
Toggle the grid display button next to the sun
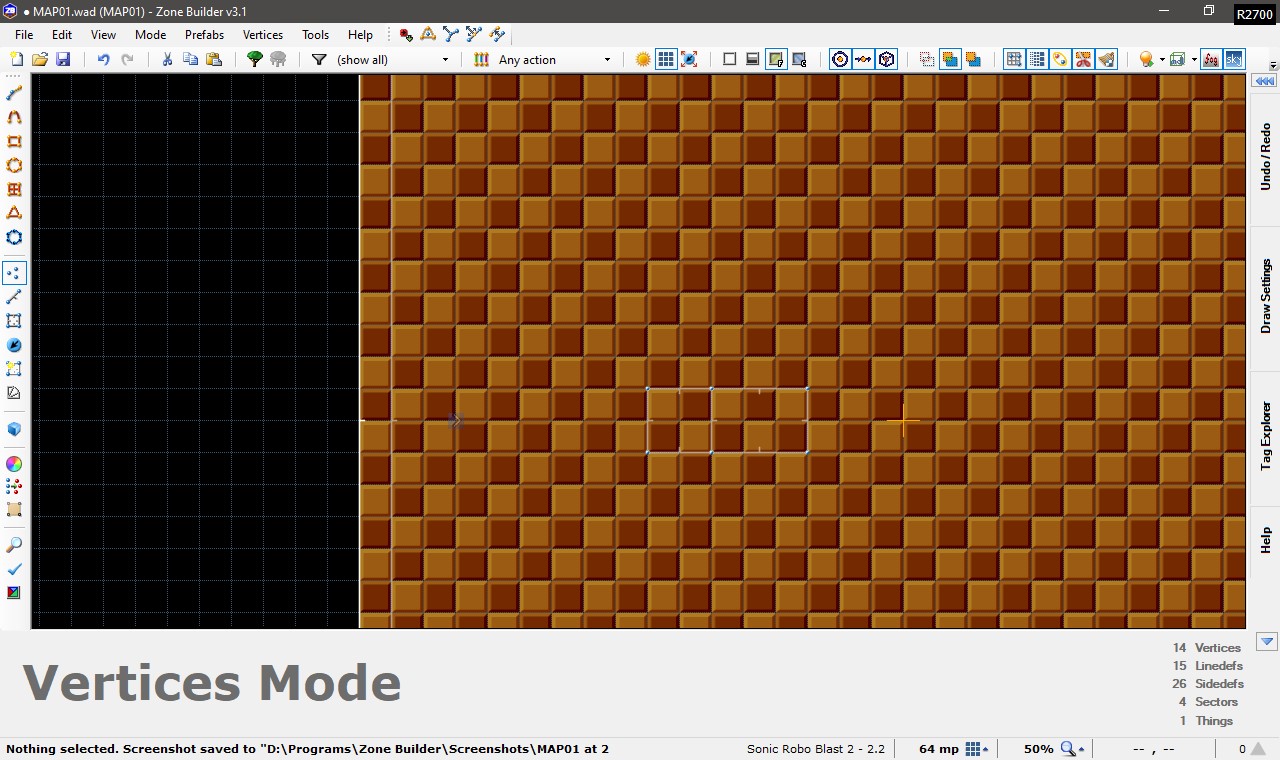[666, 60]
